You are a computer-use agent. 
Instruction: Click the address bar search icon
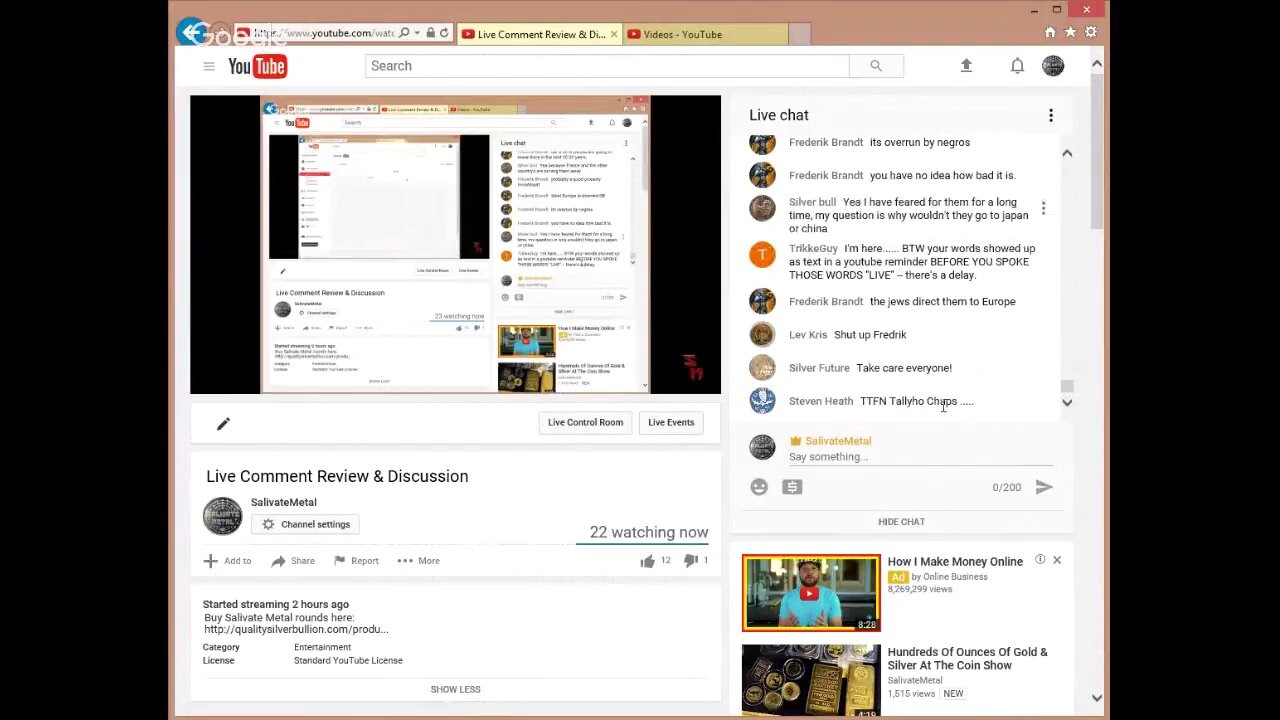tap(404, 33)
